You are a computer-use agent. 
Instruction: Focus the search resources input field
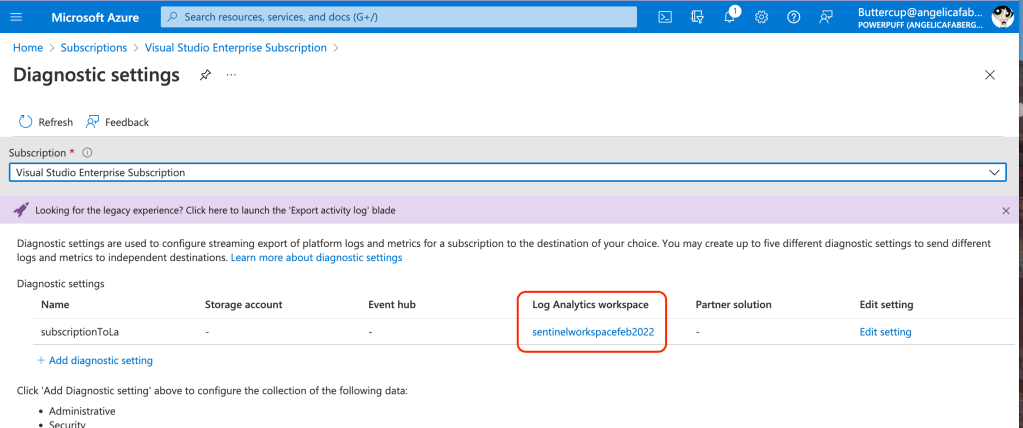400,17
